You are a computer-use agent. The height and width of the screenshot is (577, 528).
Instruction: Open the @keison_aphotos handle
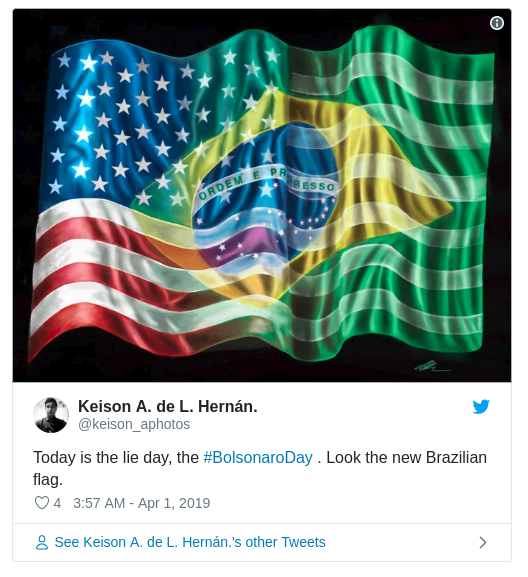134,424
